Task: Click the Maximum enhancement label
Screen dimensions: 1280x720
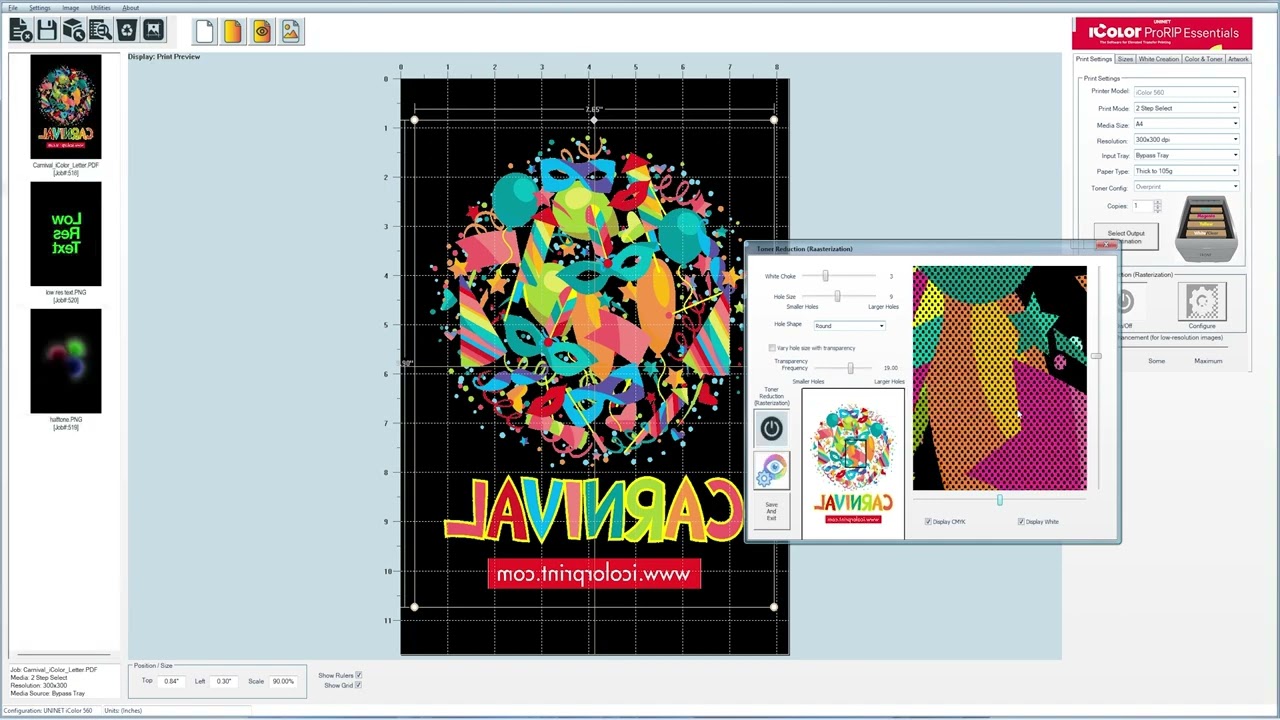Action: [1208, 361]
